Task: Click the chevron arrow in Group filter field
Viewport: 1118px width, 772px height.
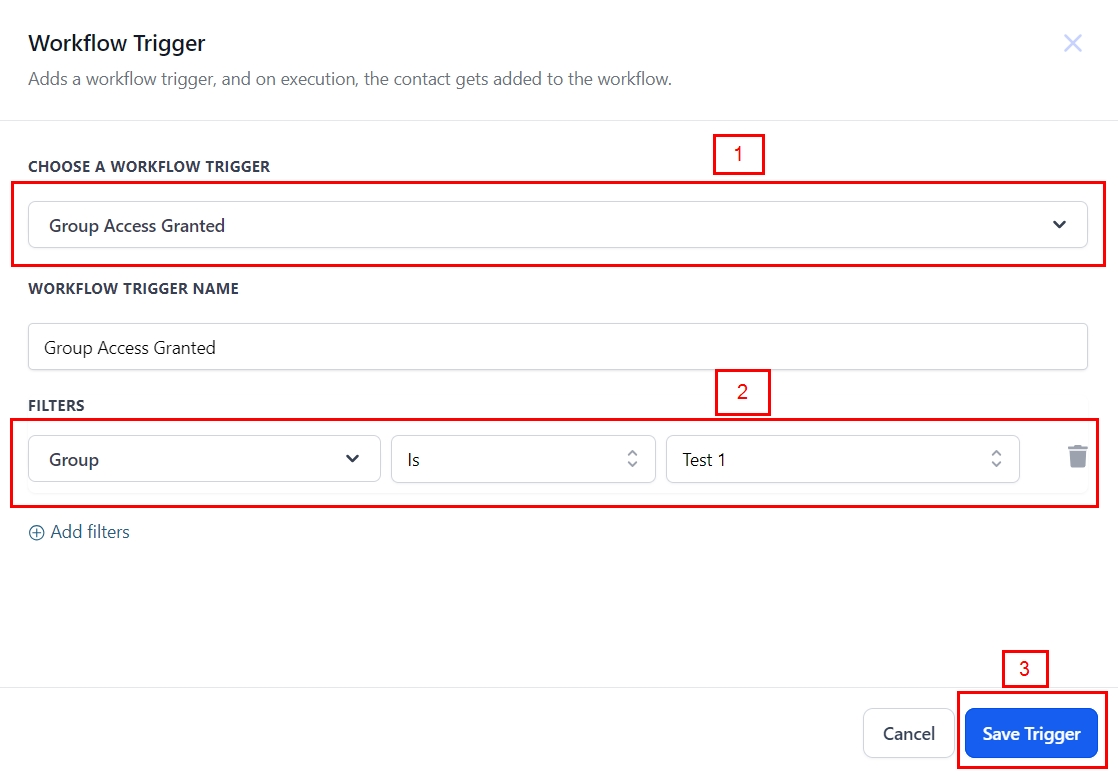Action: pyautogui.click(x=352, y=459)
